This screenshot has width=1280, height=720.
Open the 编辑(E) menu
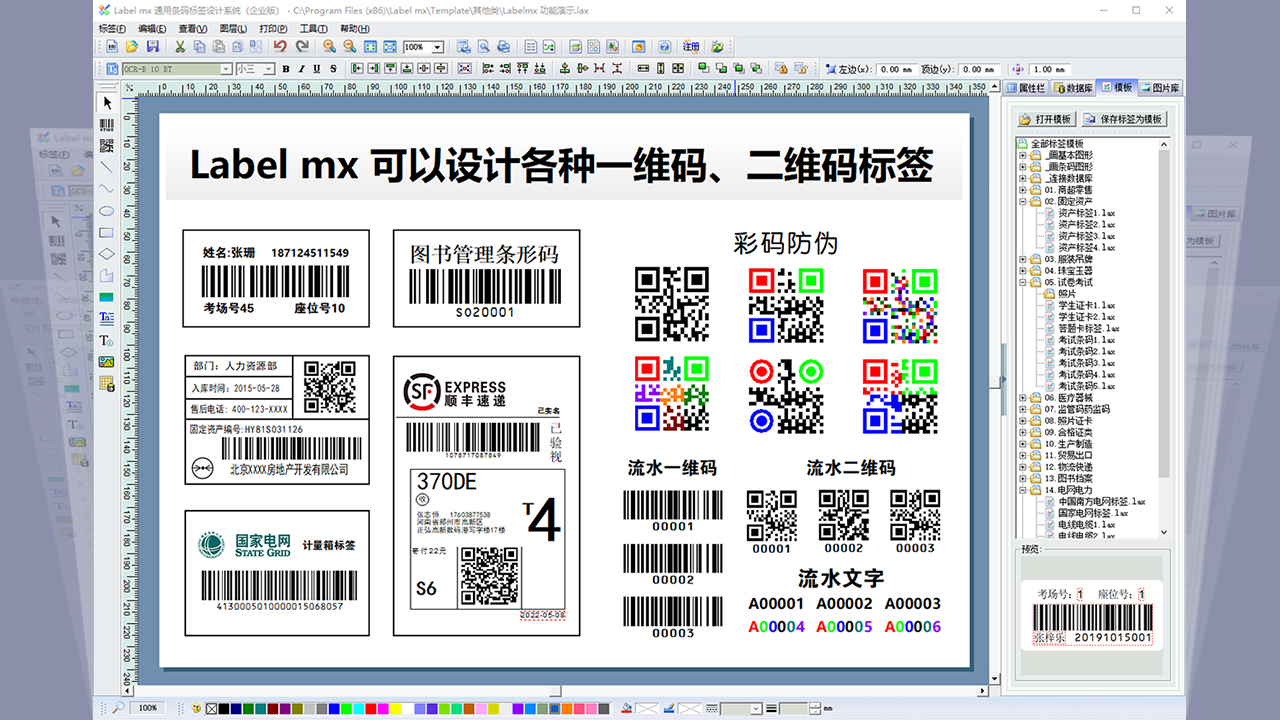[x=153, y=29]
